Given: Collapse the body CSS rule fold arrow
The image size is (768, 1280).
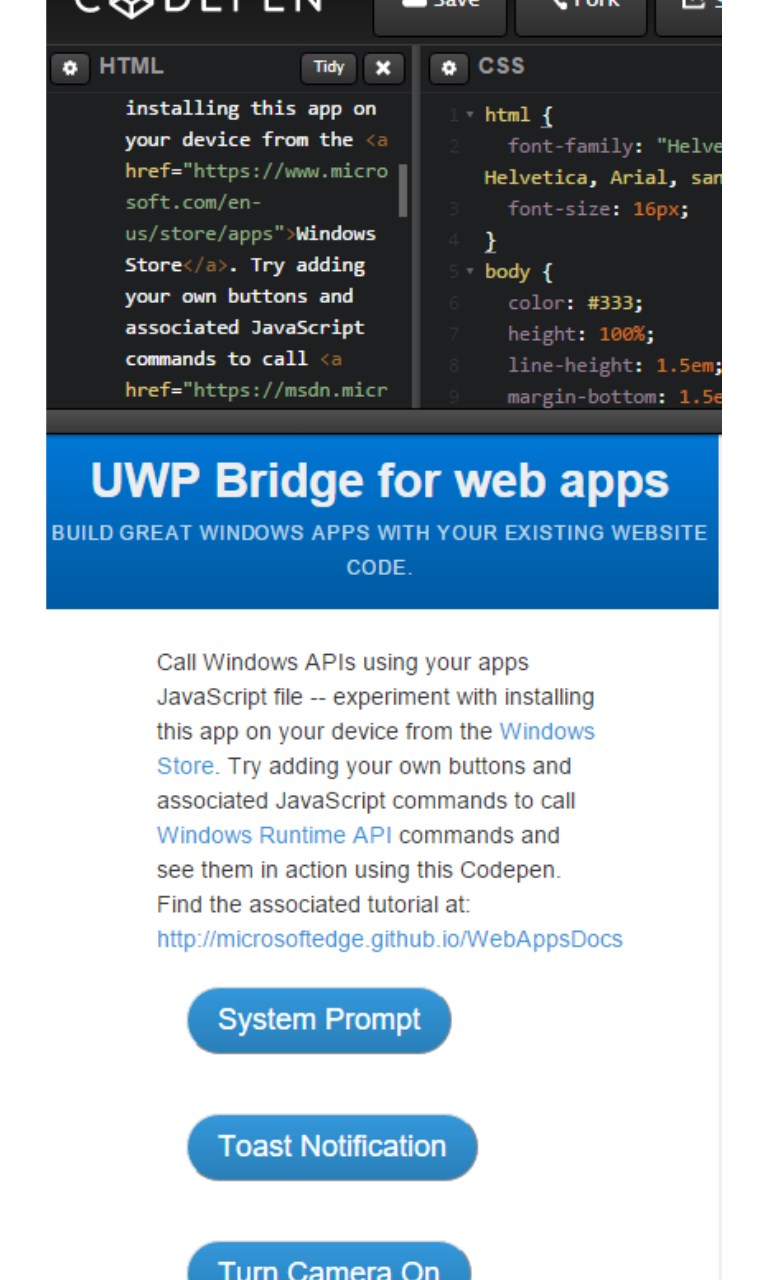Looking at the screenshot, I should [470, 272].
